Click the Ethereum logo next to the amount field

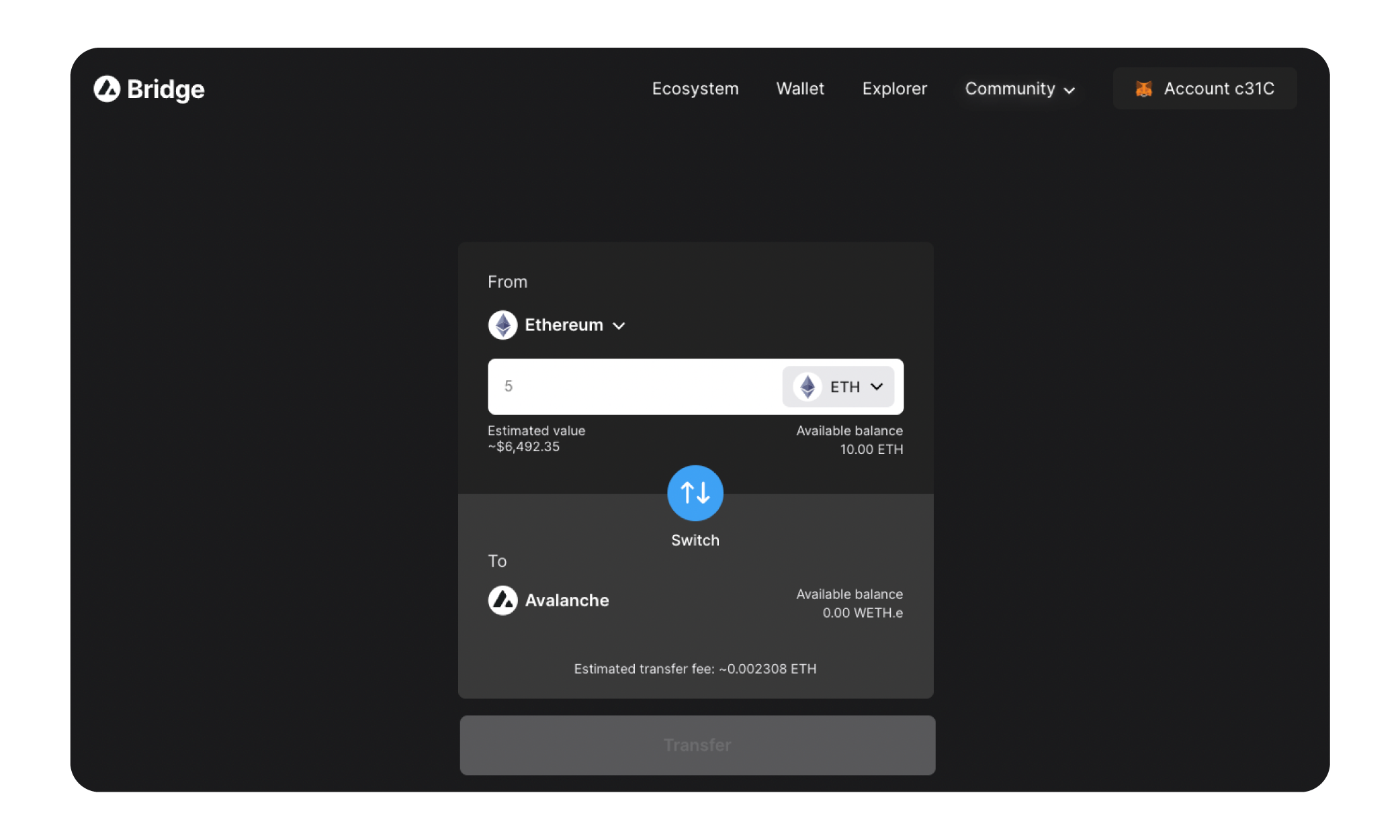807,387
